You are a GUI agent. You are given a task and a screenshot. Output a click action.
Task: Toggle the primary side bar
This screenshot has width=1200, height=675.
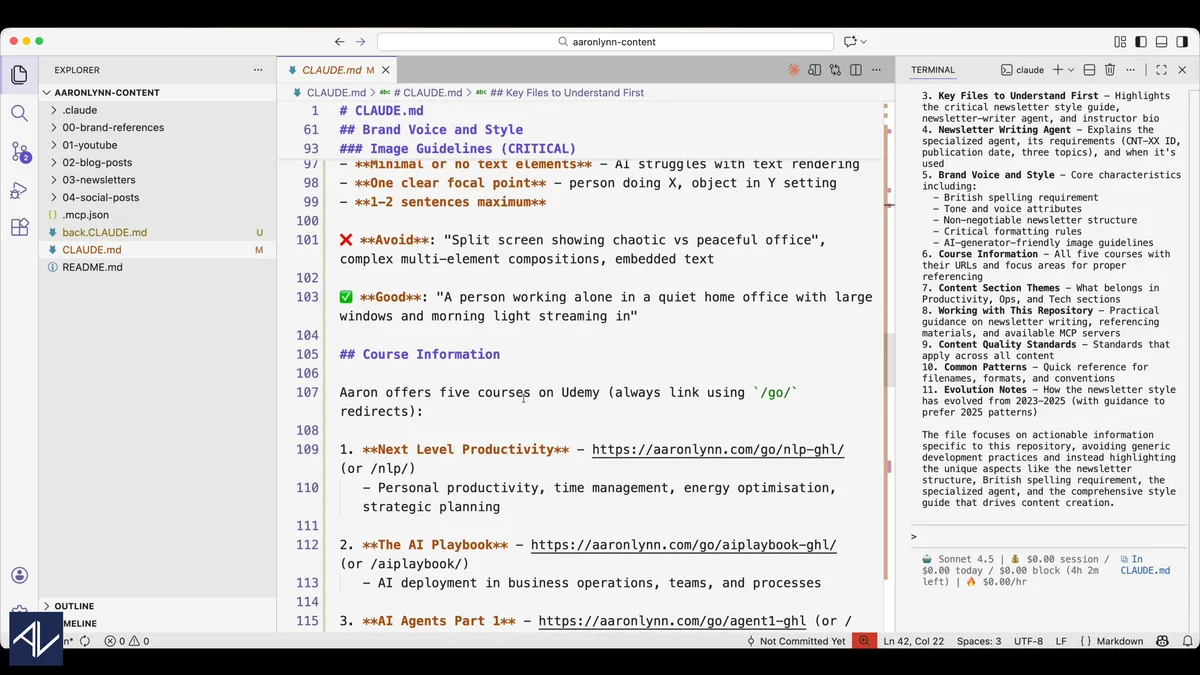click(x=1140, y=42)
